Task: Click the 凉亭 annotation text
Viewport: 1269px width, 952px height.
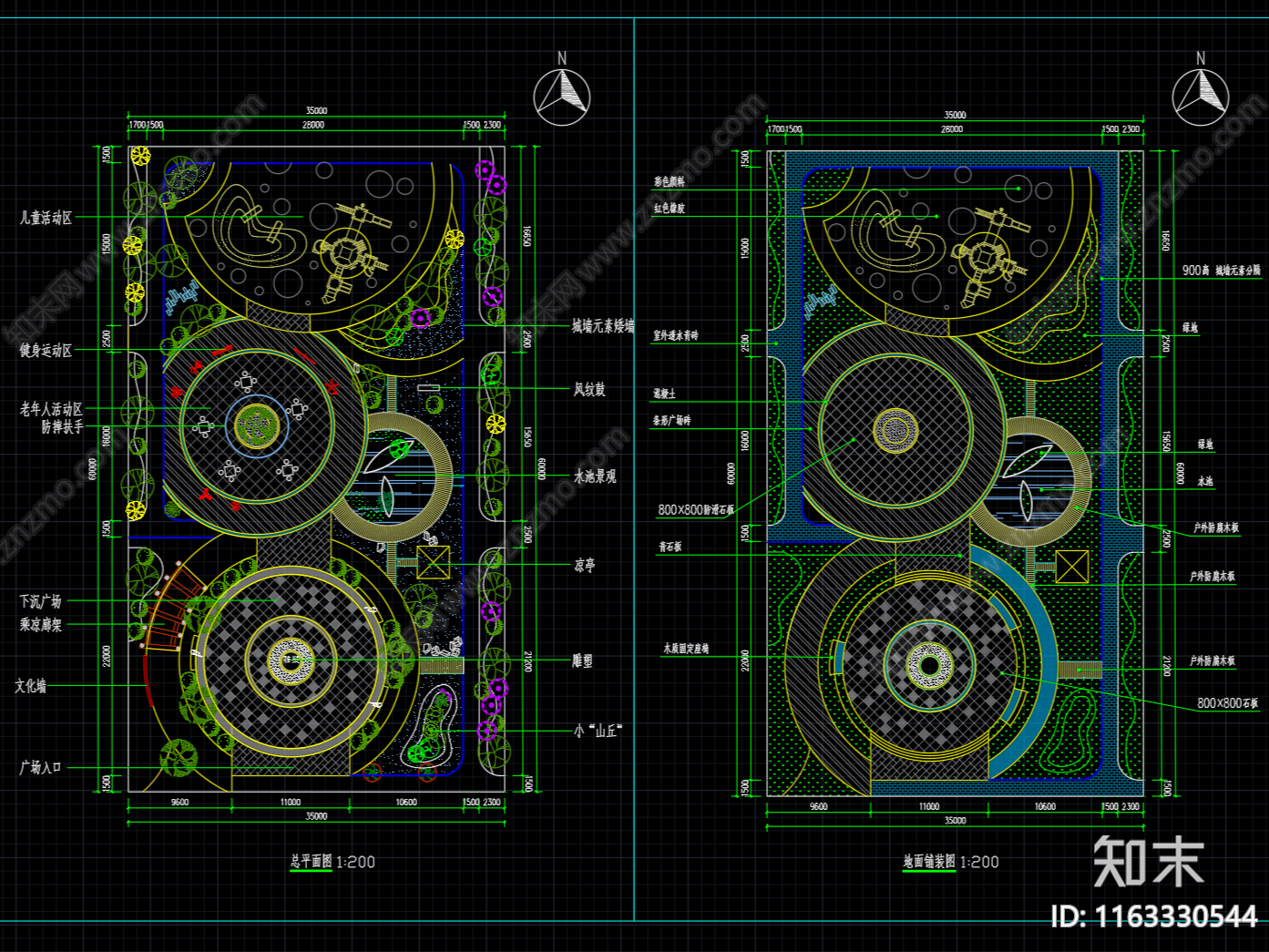Action: click(x=584, y=566)
